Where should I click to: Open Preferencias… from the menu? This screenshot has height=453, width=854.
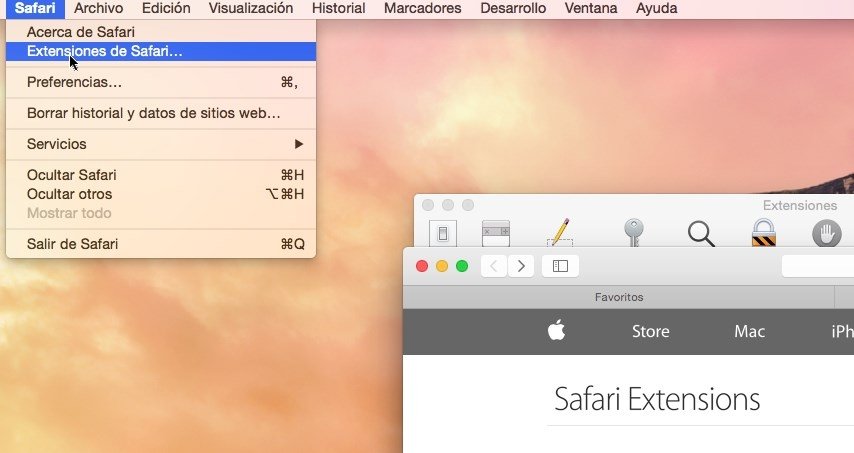[161, 82]
